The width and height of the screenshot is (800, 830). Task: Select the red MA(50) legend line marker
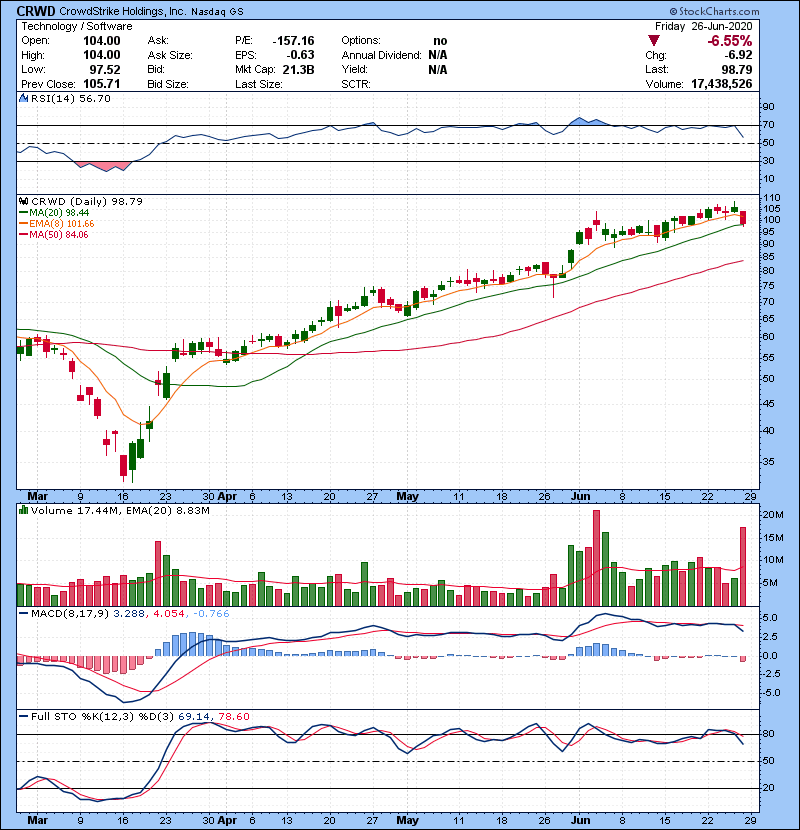(x=23, y=235)
